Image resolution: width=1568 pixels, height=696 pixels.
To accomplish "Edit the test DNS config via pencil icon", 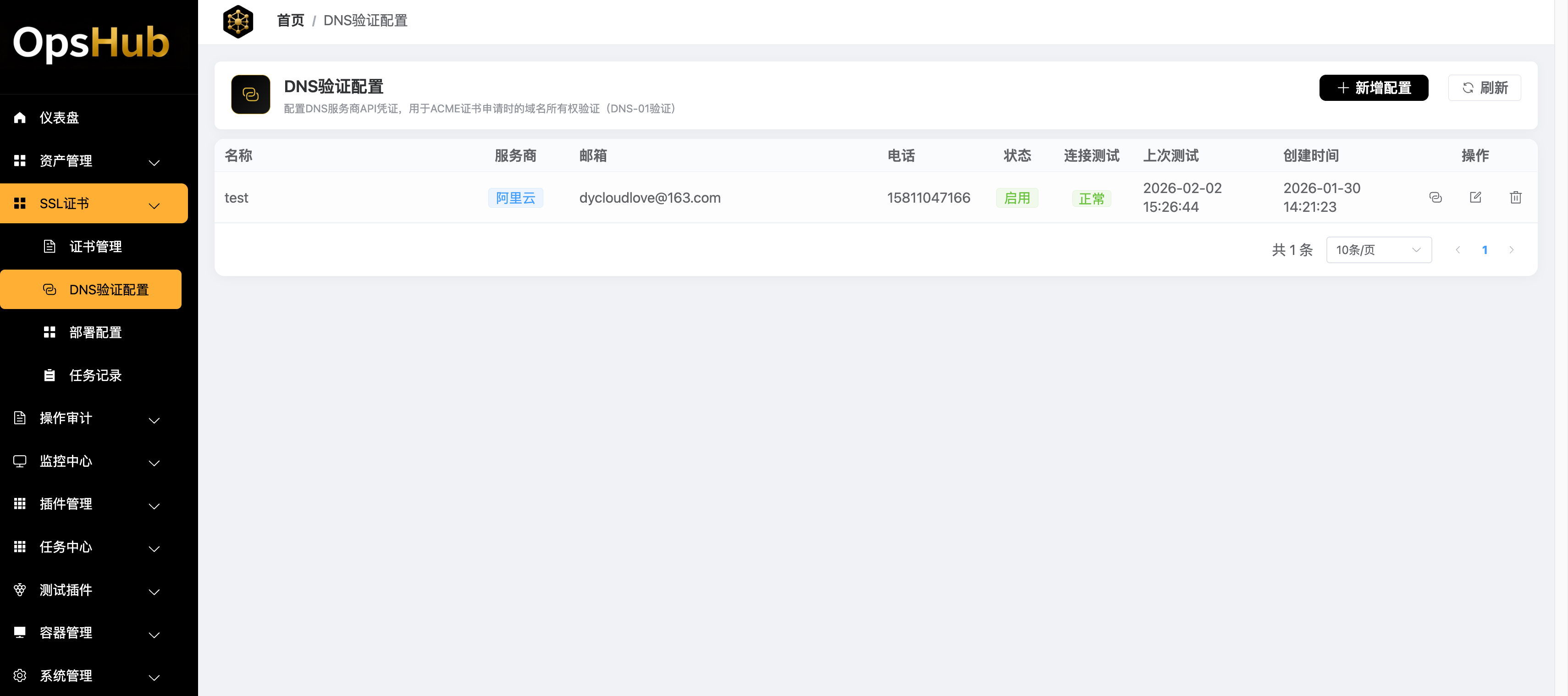I will click(1476, 197).
